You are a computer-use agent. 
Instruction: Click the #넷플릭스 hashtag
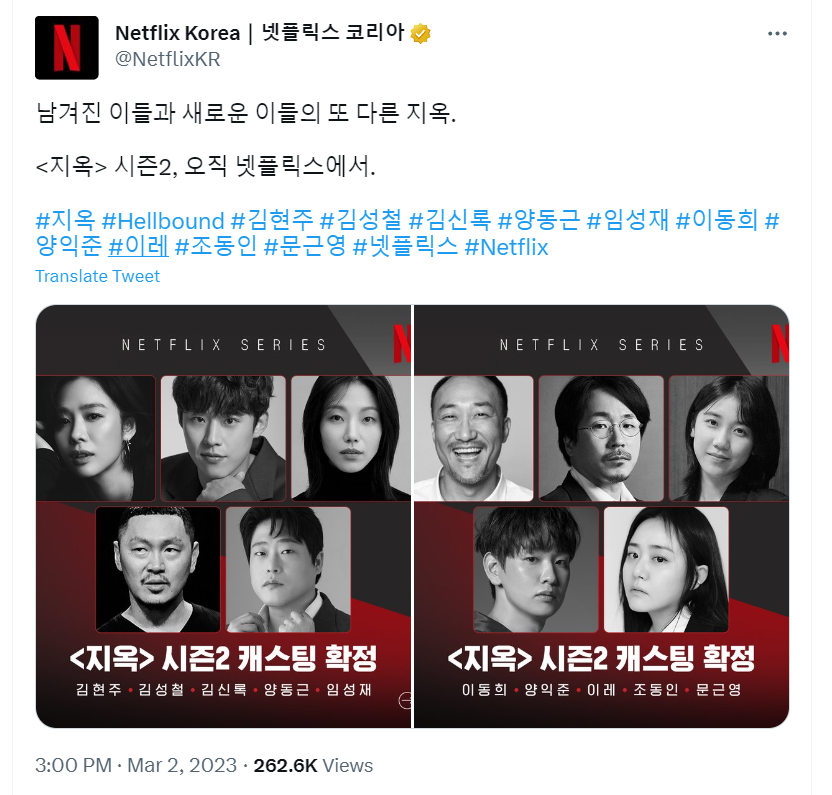click(x=405, y=247)
